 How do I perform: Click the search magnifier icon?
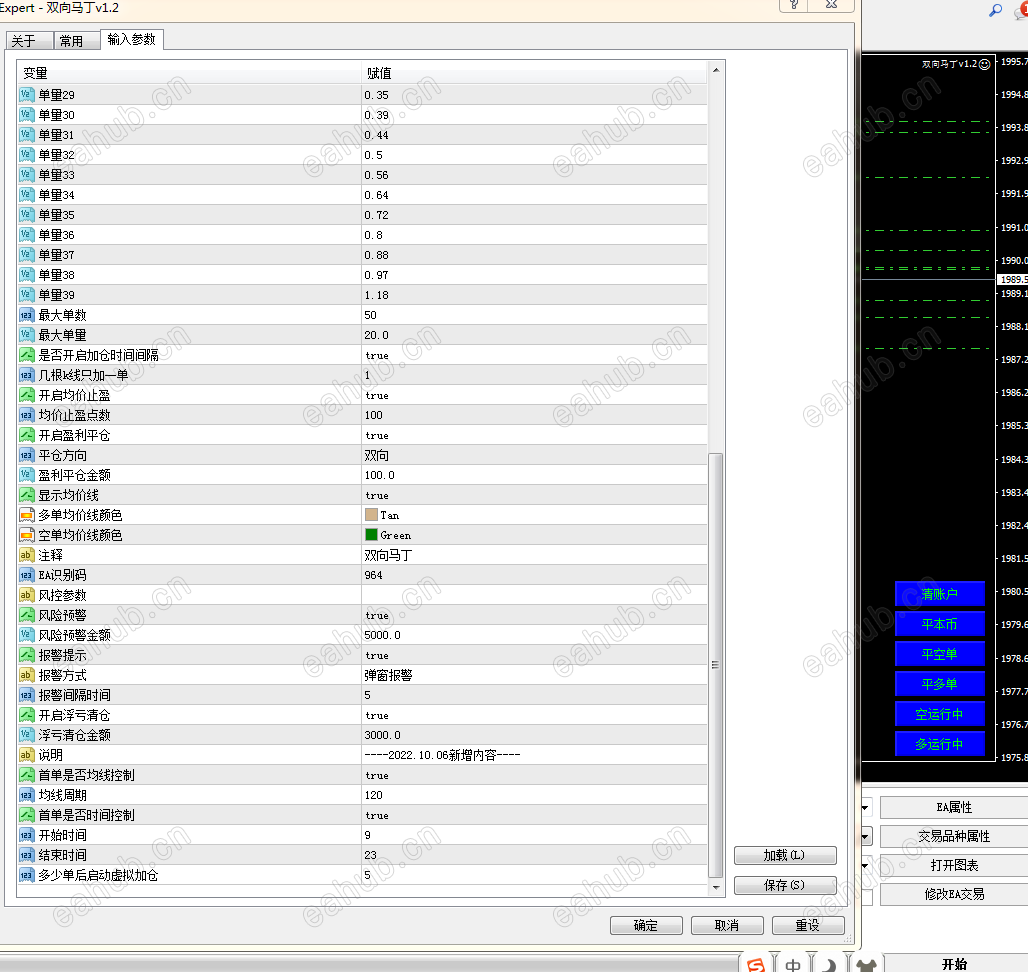[x=995, y=10]
